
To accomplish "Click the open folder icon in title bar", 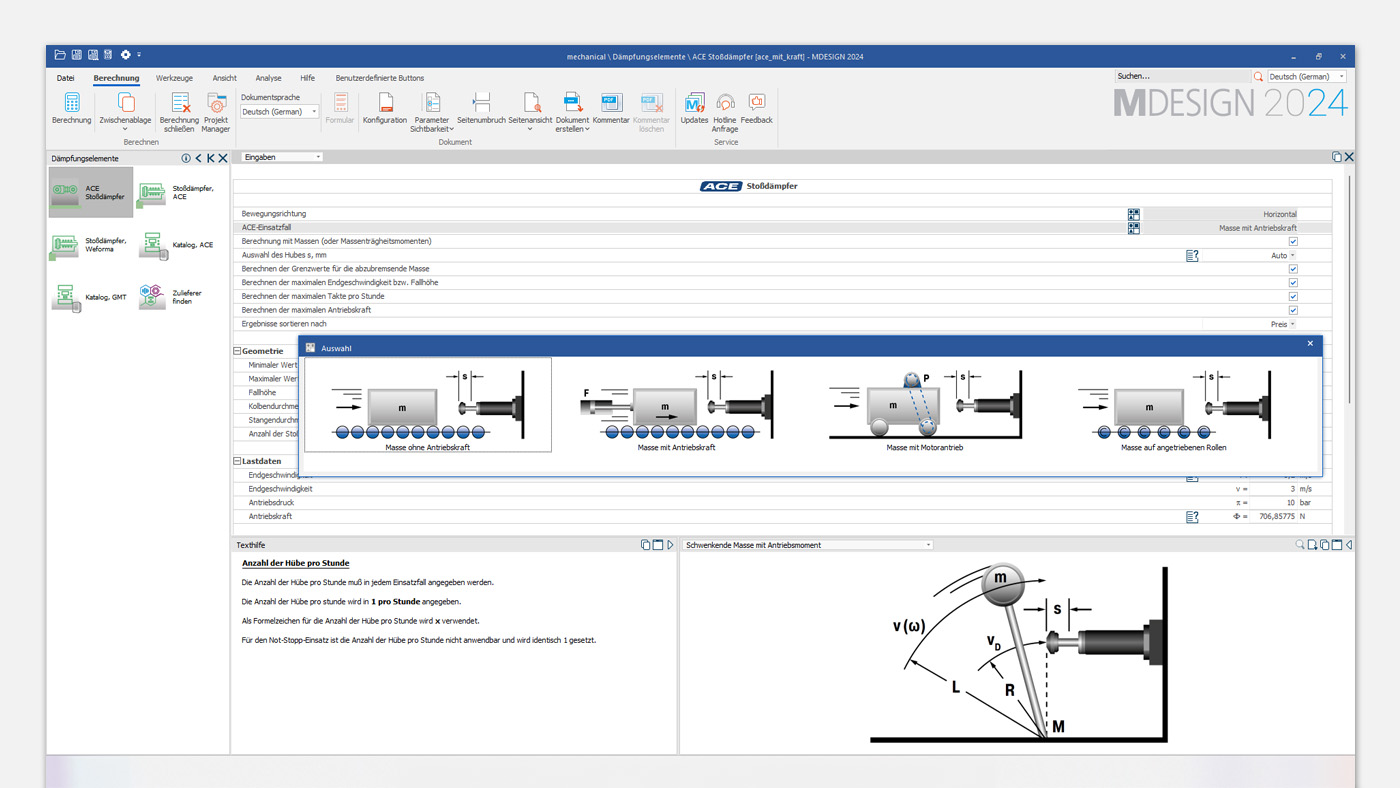I will point(60,55).
